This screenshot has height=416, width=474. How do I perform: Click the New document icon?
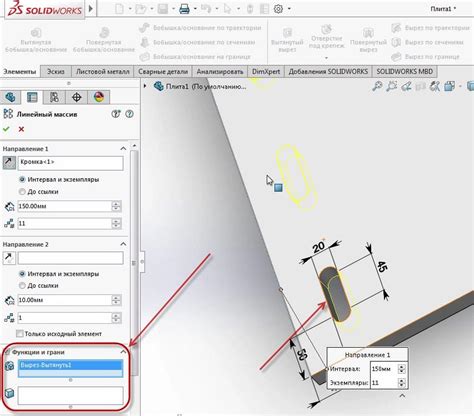[x=120, y=9]
